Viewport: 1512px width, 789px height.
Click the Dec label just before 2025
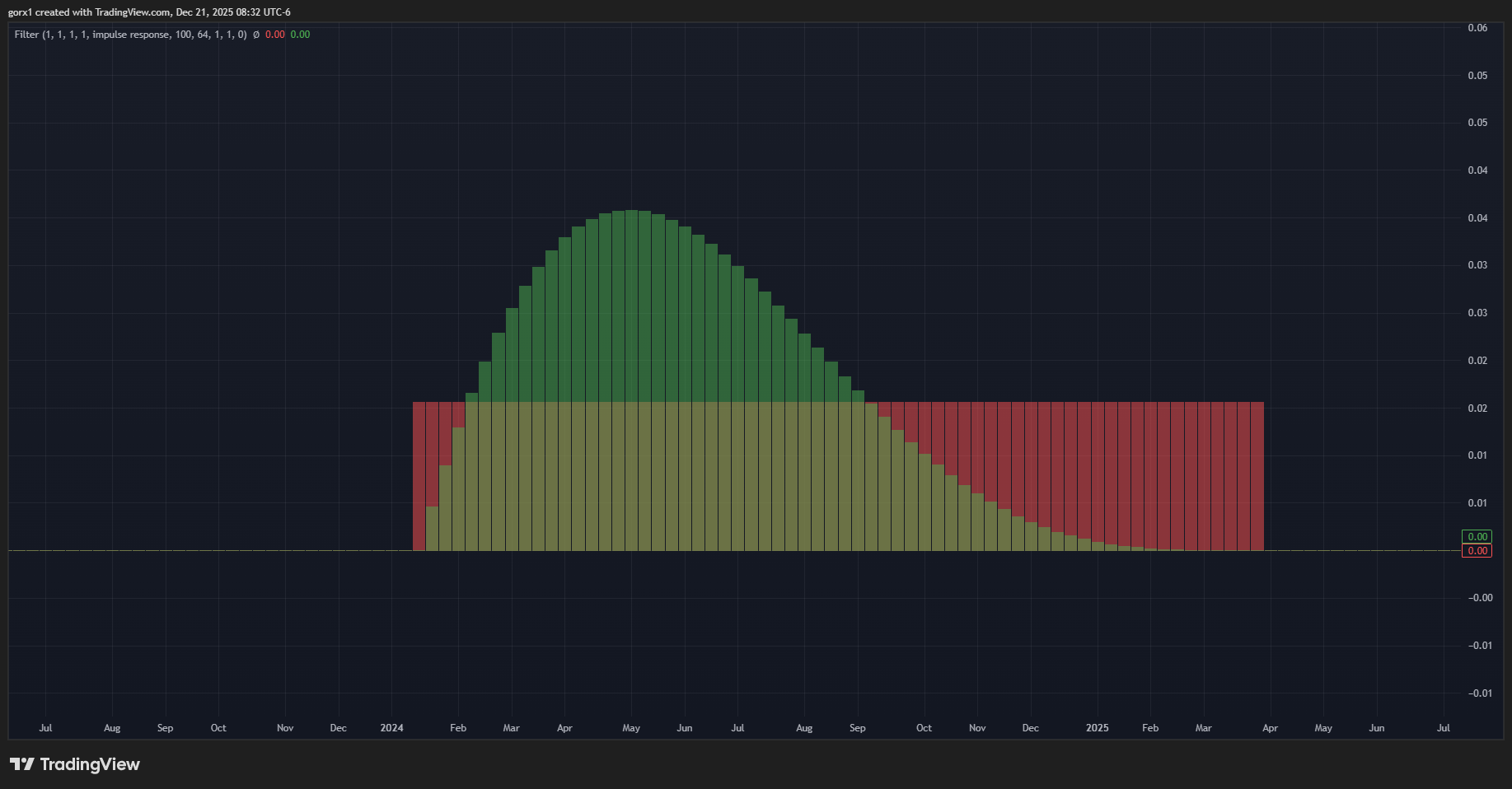[x=1031, y=728]
